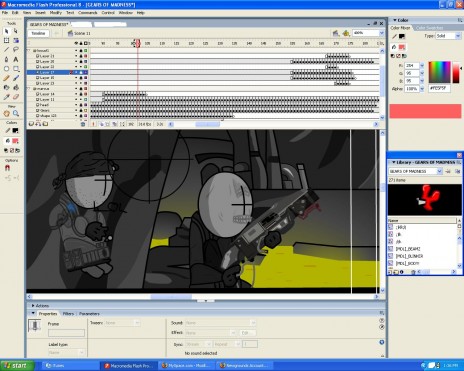This screenshot has width=464, height=371.
Task: Select the Zoom magnifier tool
Action: click(x=16, y=113)
